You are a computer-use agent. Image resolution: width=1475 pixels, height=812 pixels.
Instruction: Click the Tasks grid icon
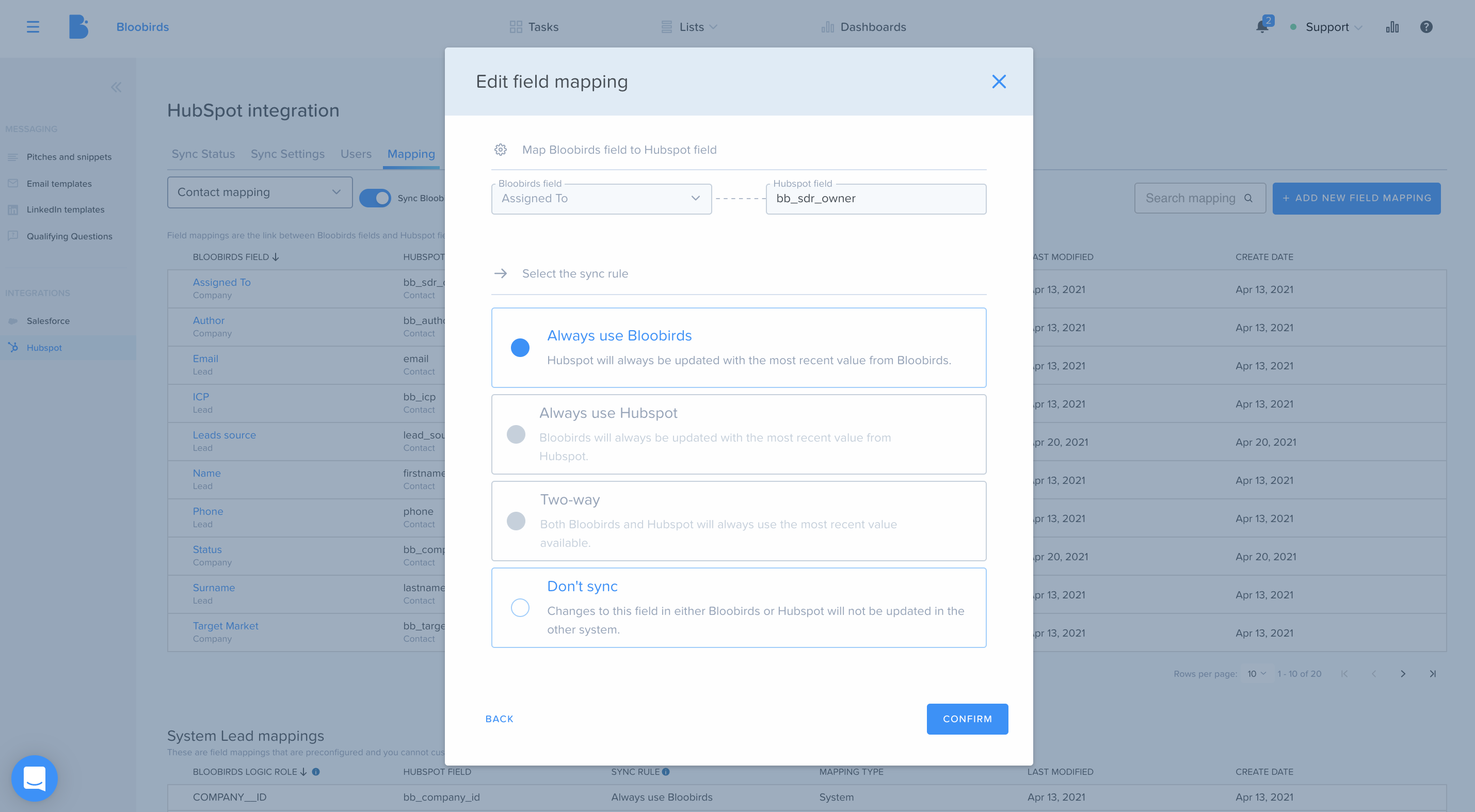coord(516,27)
